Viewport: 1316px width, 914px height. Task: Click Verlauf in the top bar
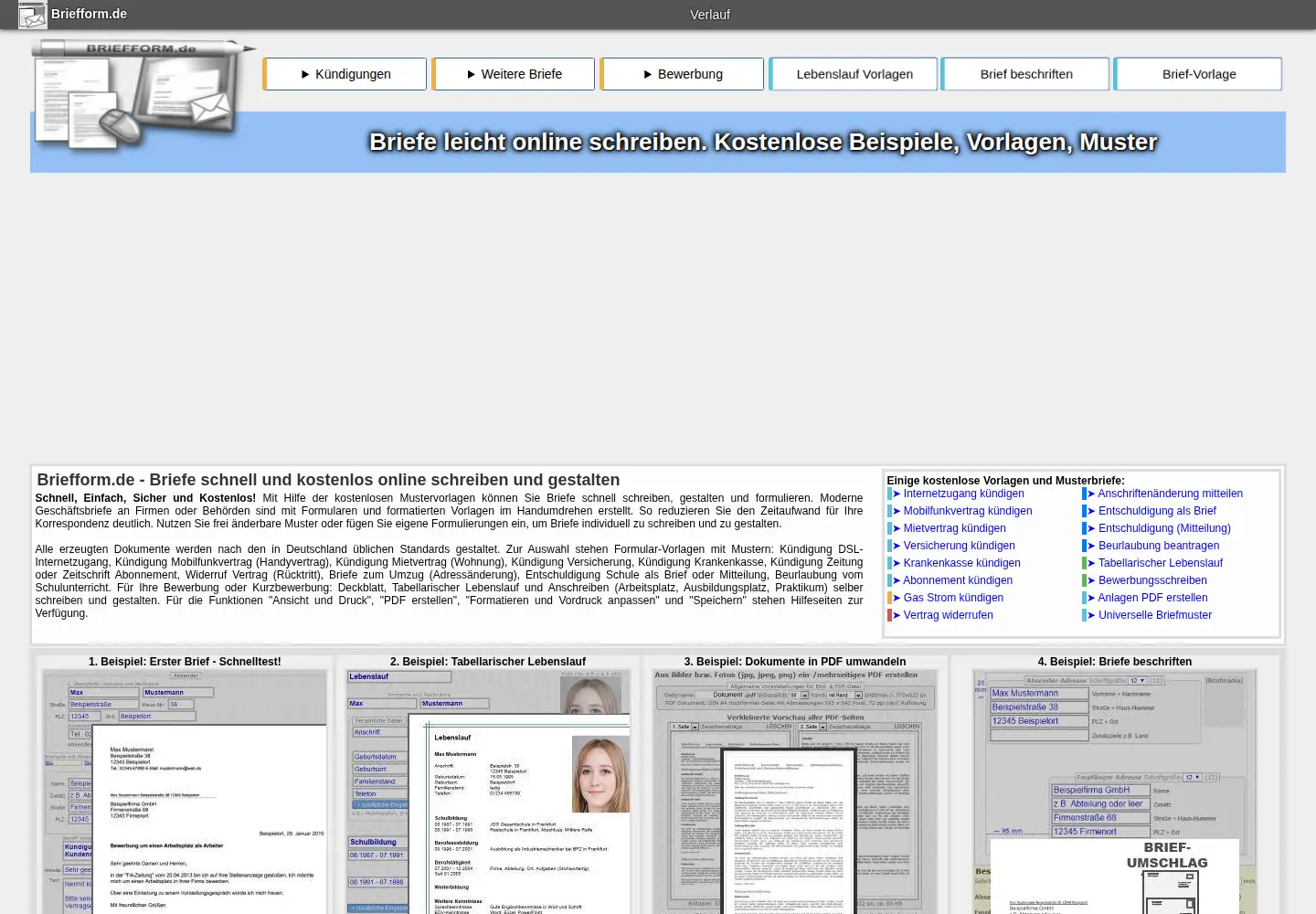710,15
